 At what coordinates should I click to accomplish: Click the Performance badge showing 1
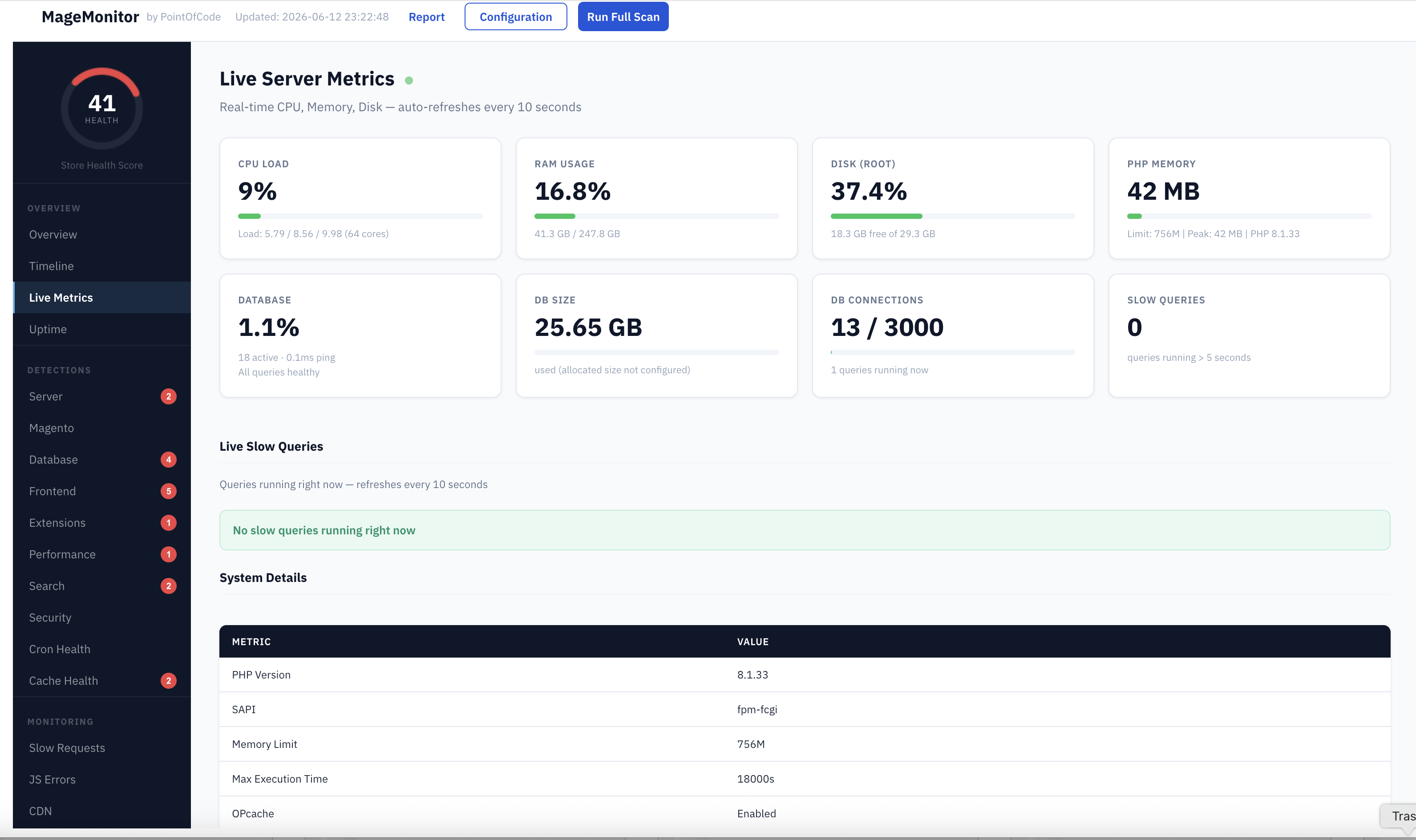(169, 555)
